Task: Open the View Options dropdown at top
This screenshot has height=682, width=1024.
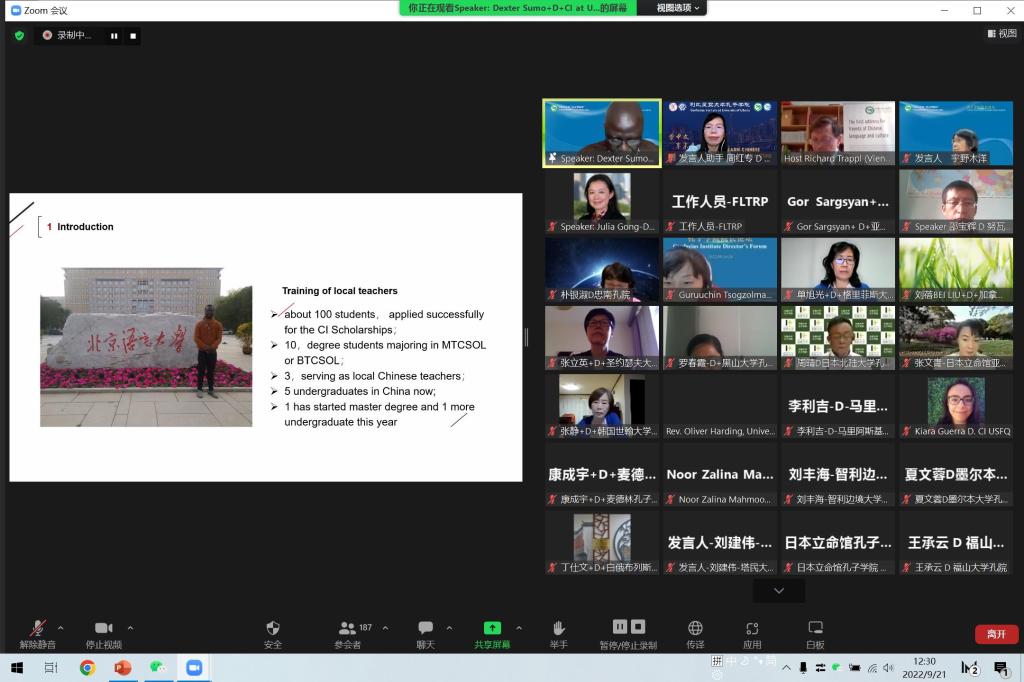Action: [x=679, y=8]
